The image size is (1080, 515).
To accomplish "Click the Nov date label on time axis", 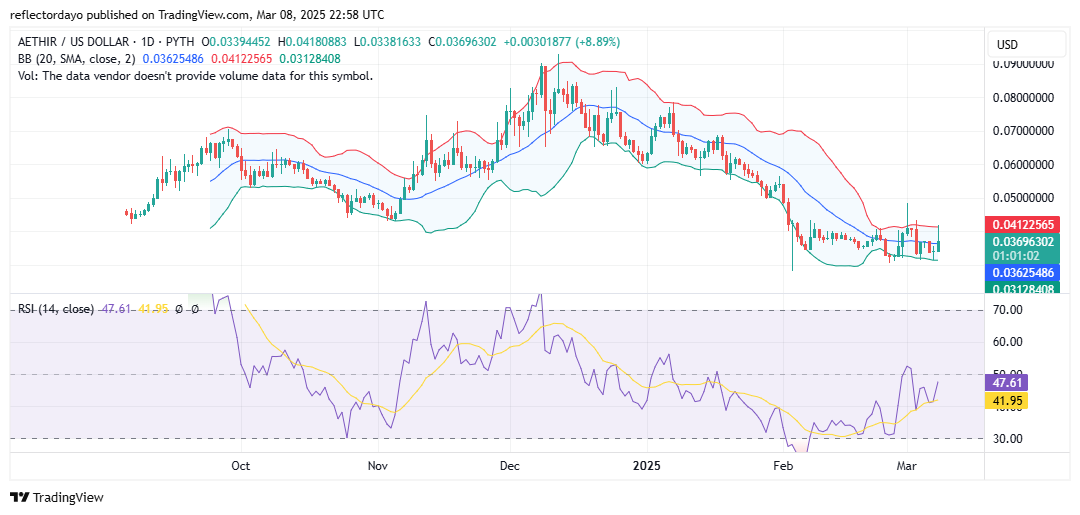I will click(379, 466).
